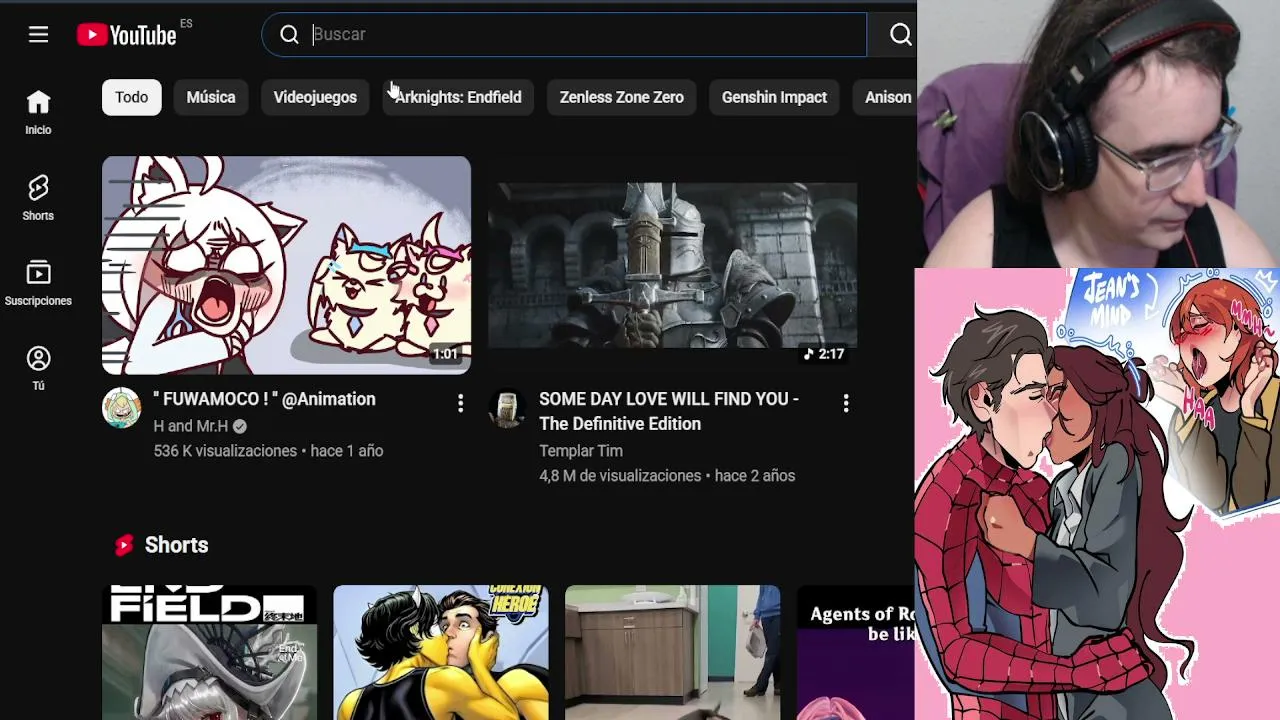The width and height of the screenshot is (1280, 720).
Task: Select the Todo filter chip
Action: coord(131,97)
